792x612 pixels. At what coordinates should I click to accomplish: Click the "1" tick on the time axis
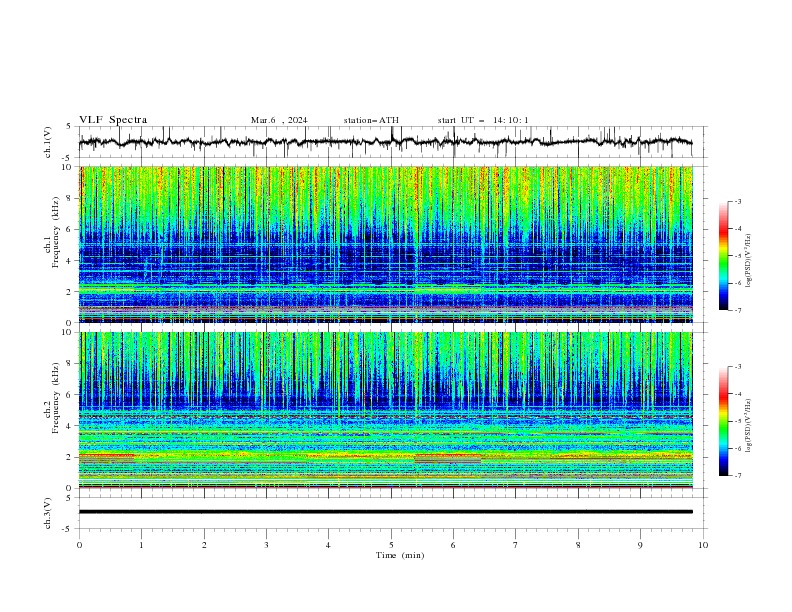click(142, 545)
